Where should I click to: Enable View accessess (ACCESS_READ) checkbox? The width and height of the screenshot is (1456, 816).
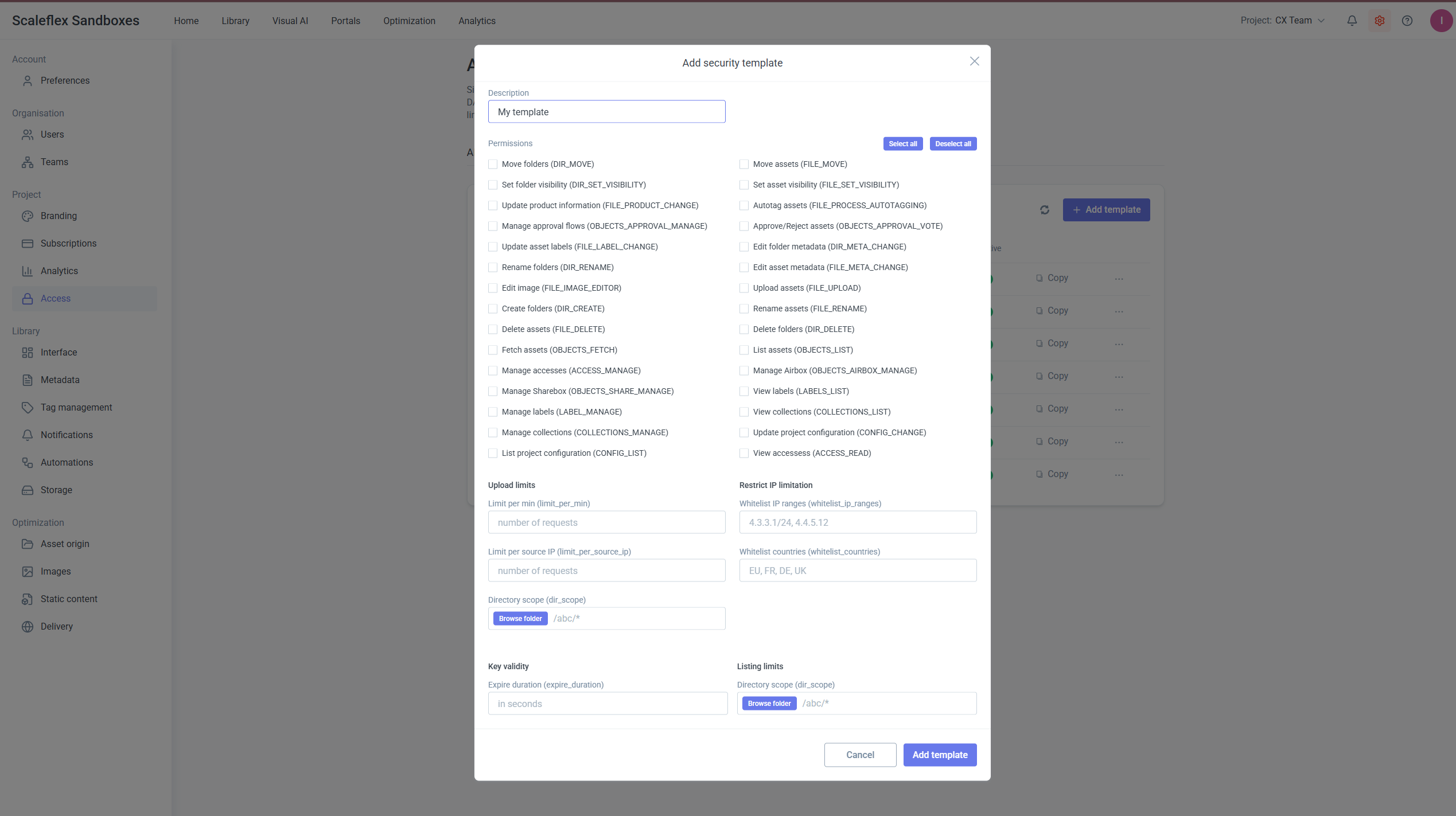tap(744, 453)
